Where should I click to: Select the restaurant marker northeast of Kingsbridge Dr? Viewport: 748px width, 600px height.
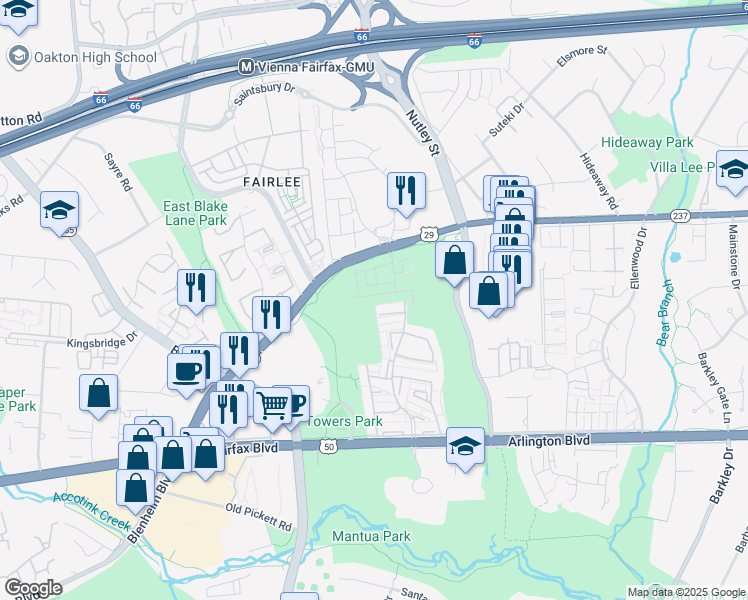271,315
